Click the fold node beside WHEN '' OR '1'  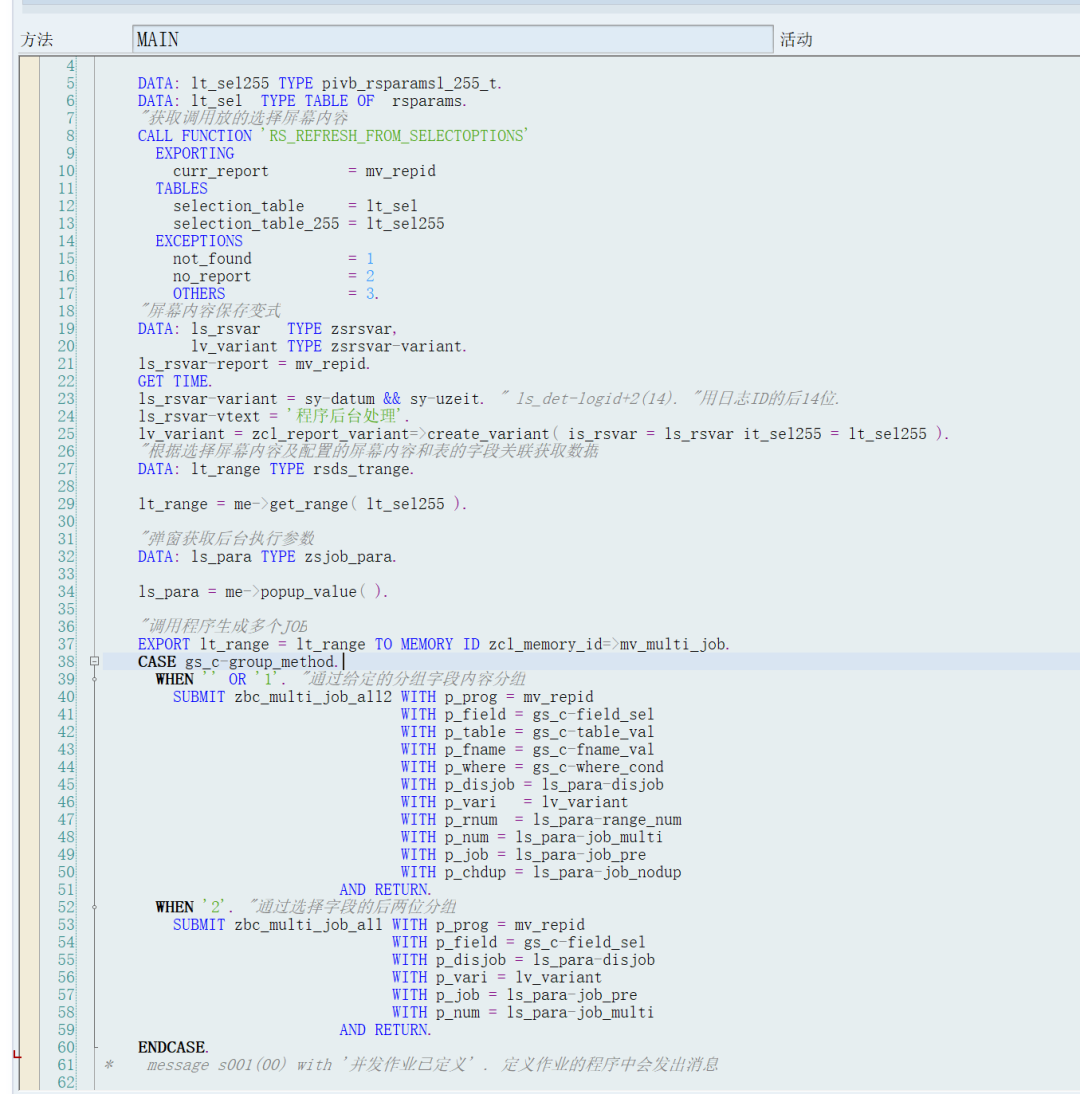click(x=94, y=679)
